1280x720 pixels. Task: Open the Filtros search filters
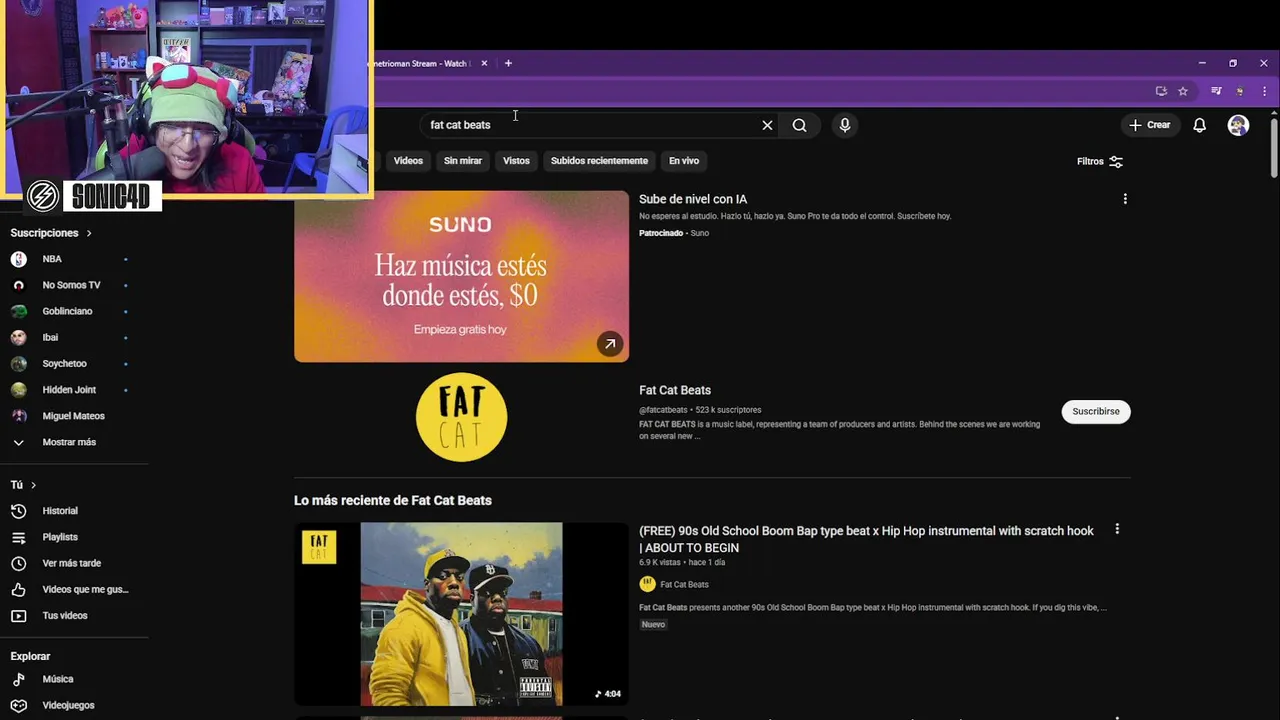[1100, 161]
